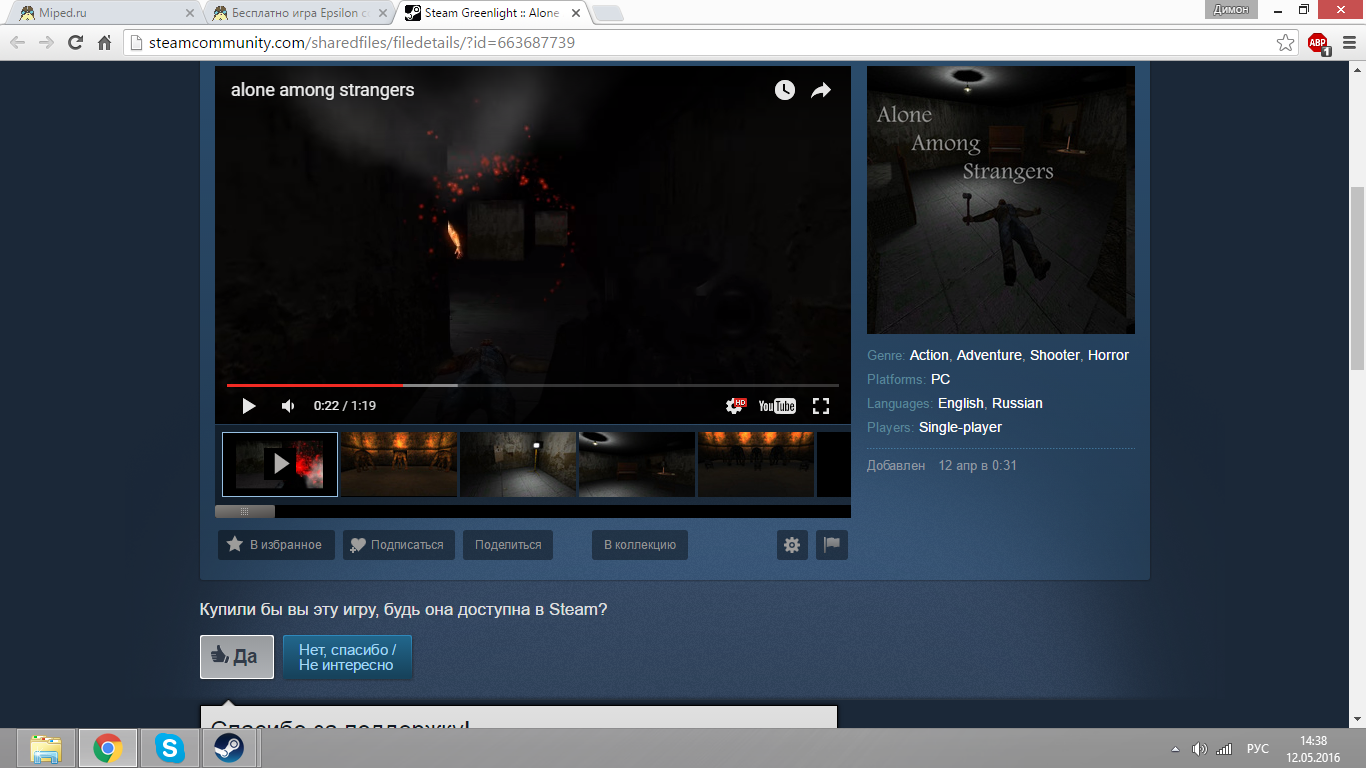Close the Бесплатно игра Epsilon tab
Viewport: 1366px width, 768px height.
point(383,13)
